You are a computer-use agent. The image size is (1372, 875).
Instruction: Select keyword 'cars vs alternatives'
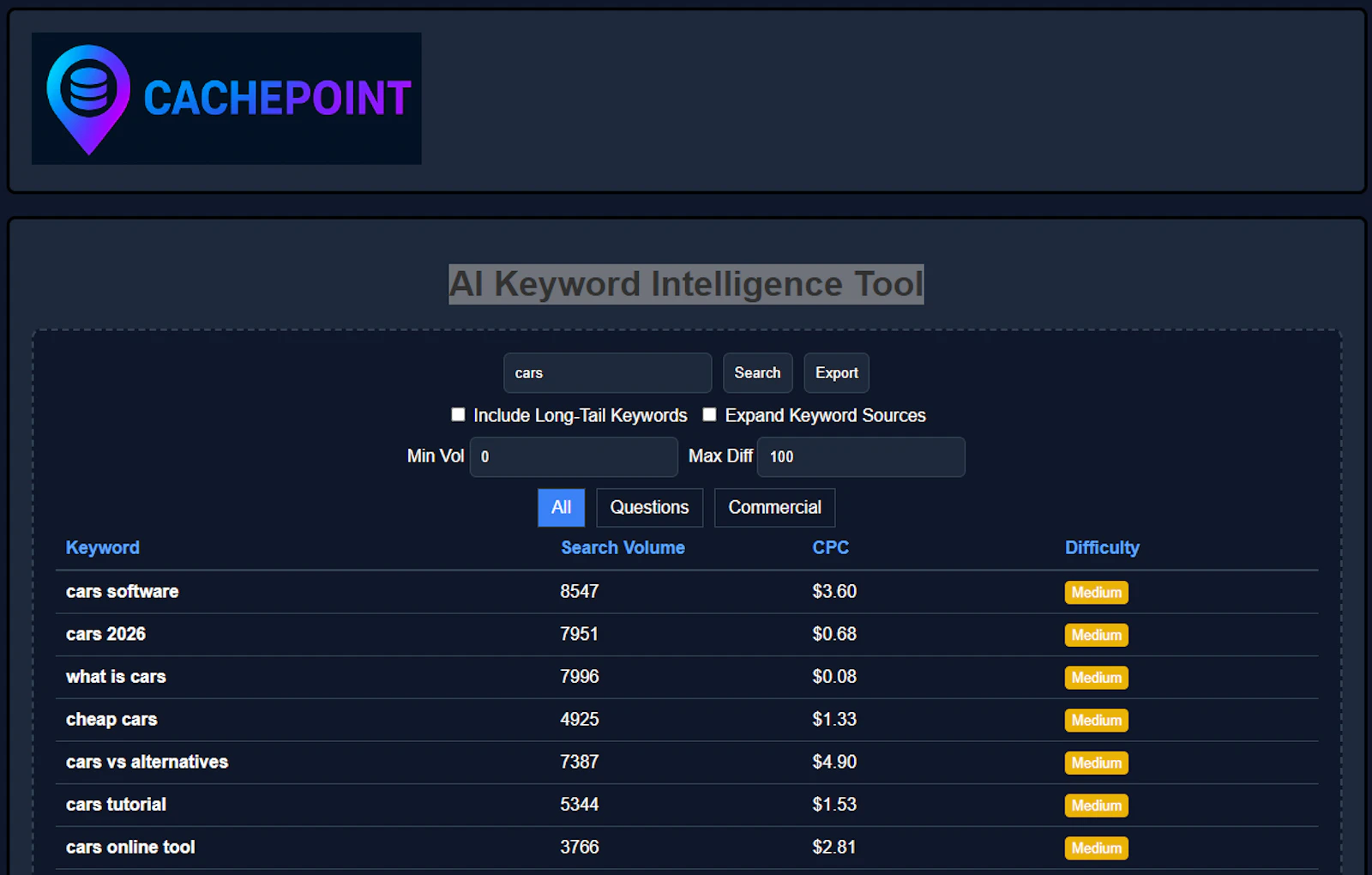pos(147,762)
